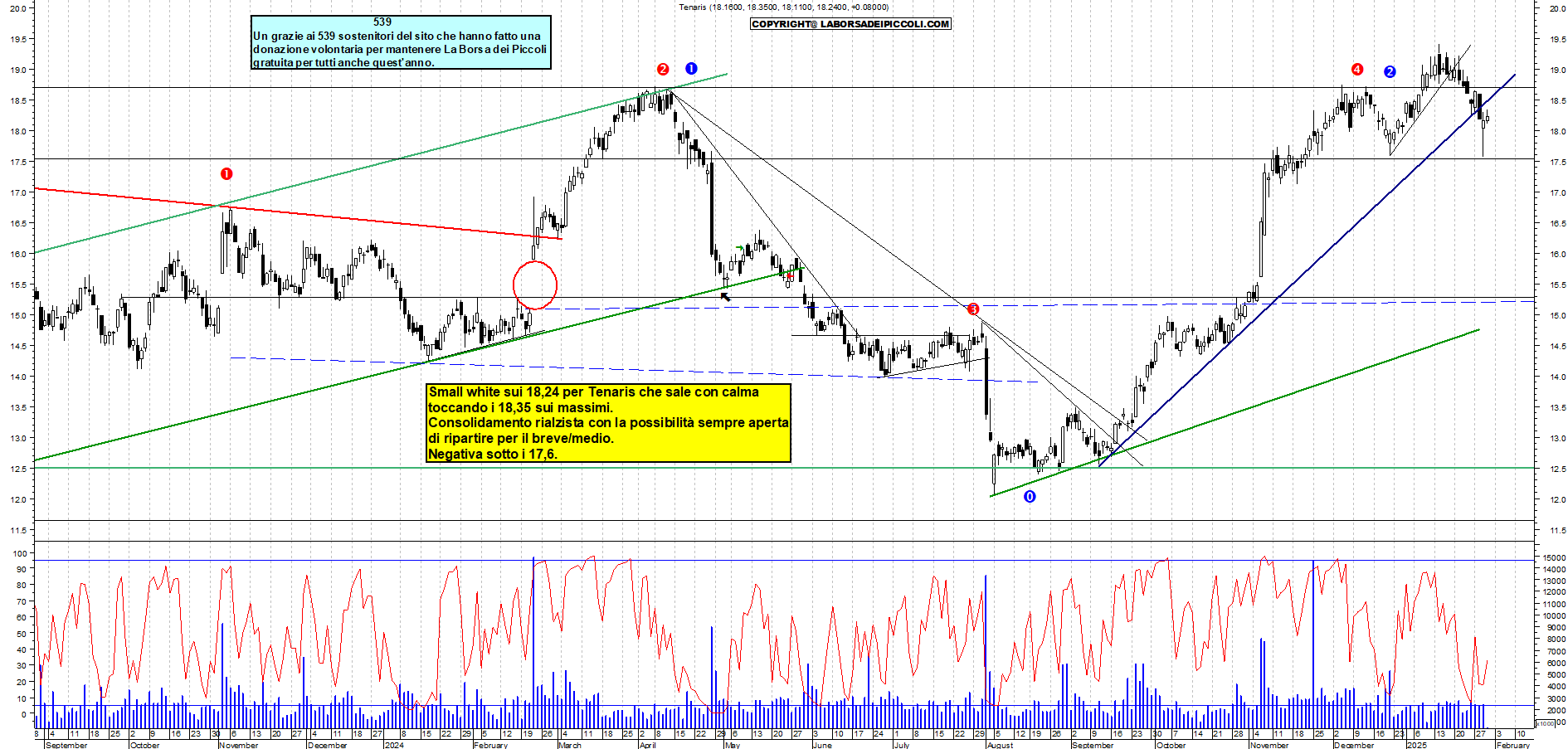Viewport: 1568px width, 749px height.
Task: Click the red wave marker 4
Action: click(1357, 69)
